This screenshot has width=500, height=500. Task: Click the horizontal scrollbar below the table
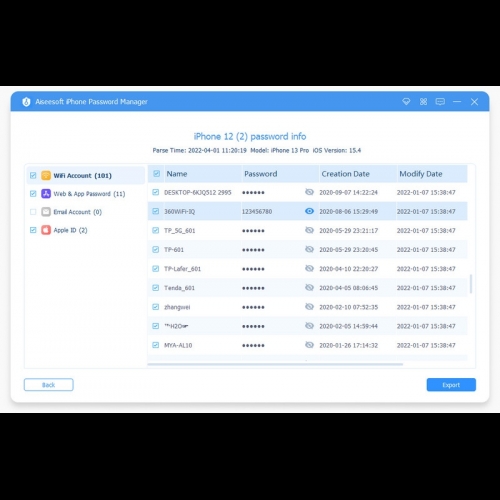(x=275, y=364)
